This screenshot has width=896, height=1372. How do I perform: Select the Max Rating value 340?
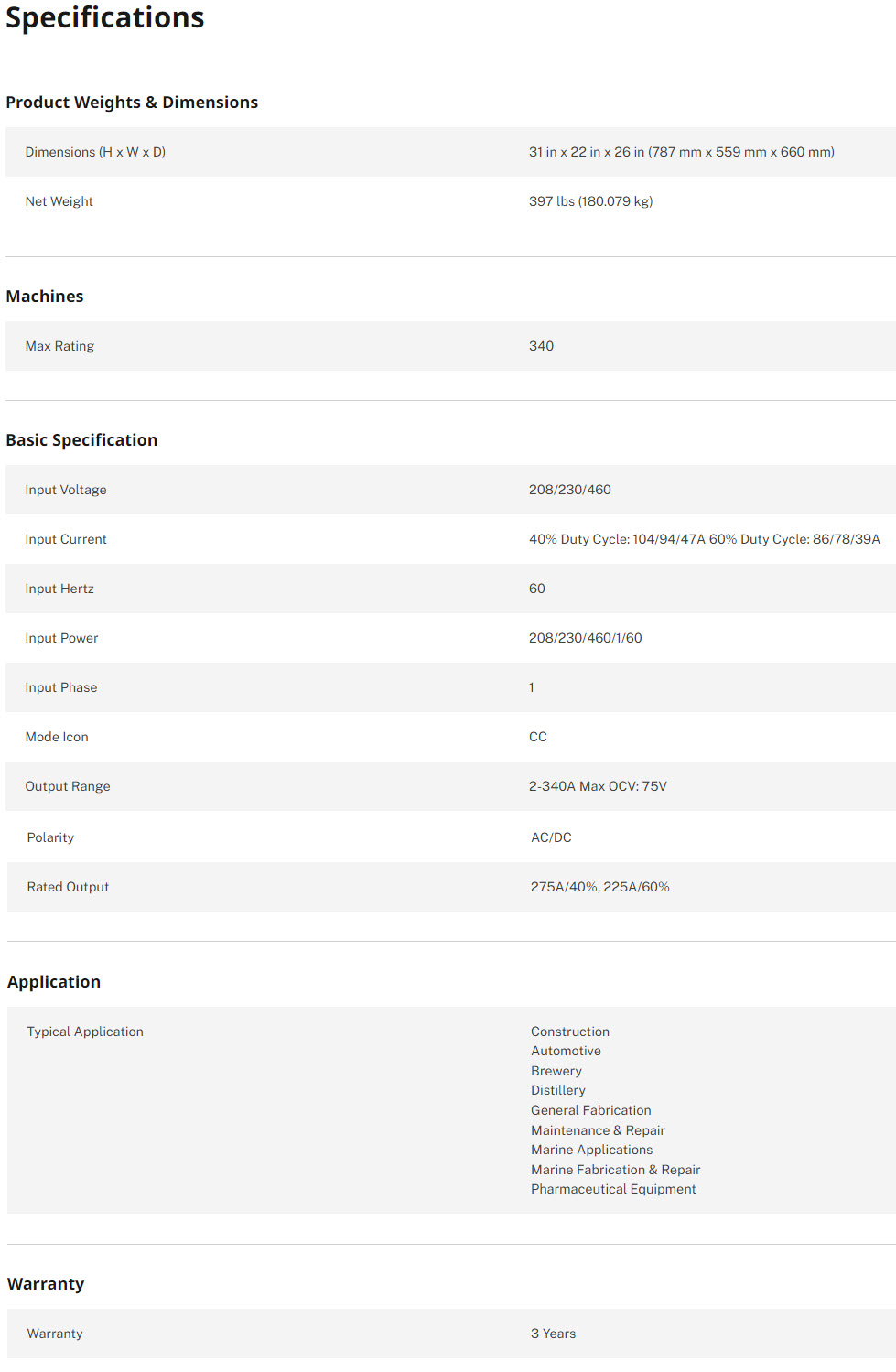tap(541, 346)
